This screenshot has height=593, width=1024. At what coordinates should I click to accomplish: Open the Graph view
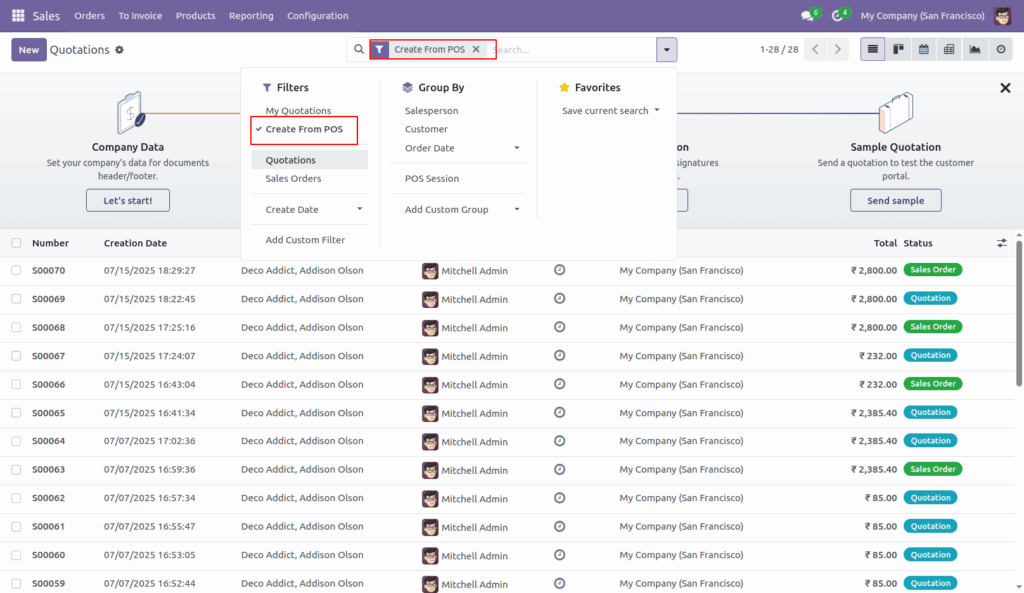pos(973,48)
